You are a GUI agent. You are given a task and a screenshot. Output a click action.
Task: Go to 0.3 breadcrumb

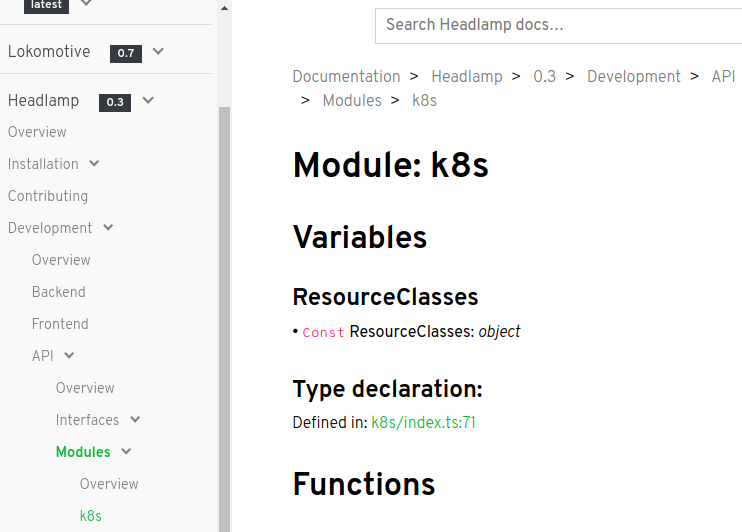[545, 76]
